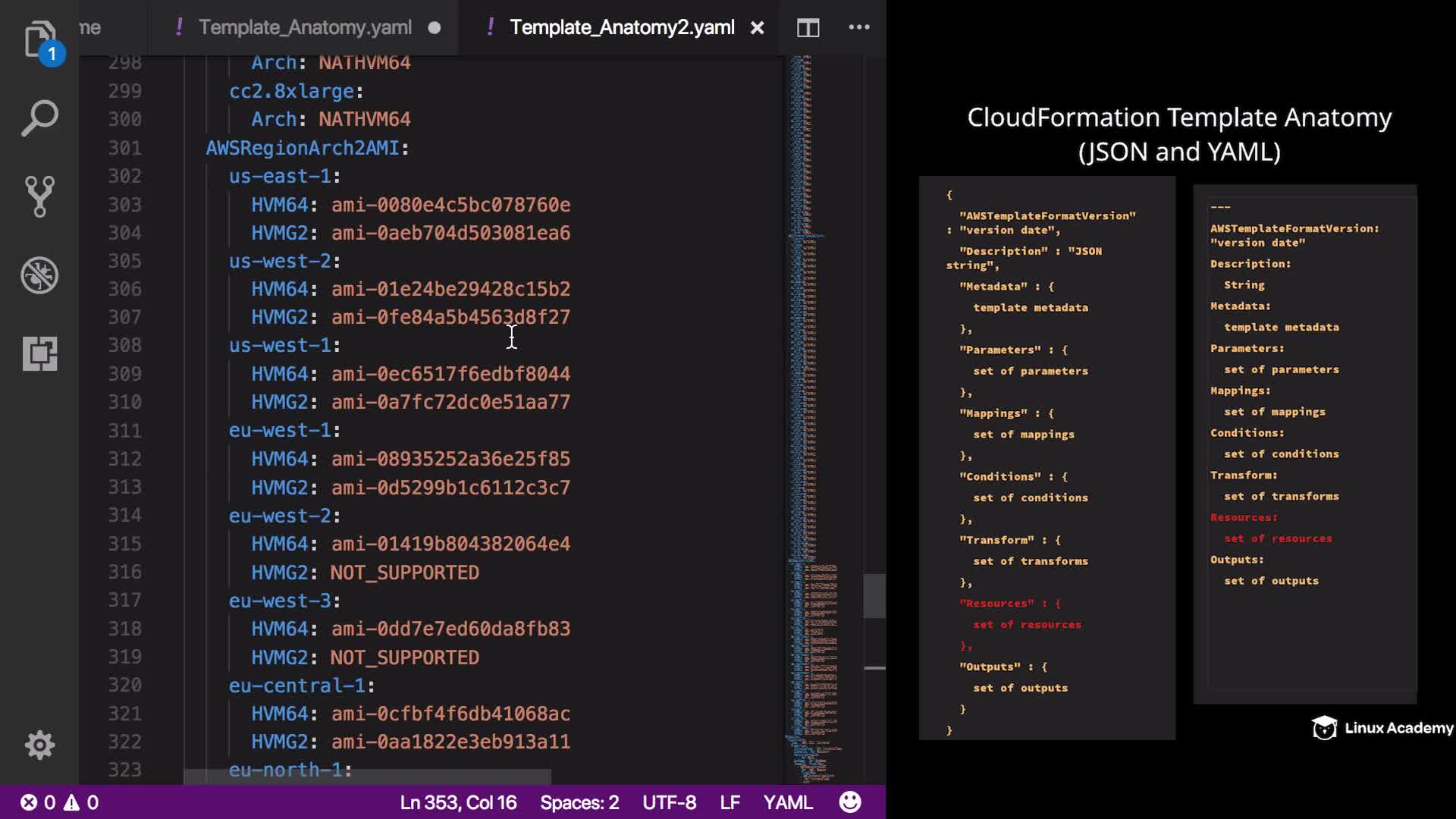This screenshot has width=1456, height=819.
Task: Open the Spaces: 2 indentation selector
Action: (579, 802)
